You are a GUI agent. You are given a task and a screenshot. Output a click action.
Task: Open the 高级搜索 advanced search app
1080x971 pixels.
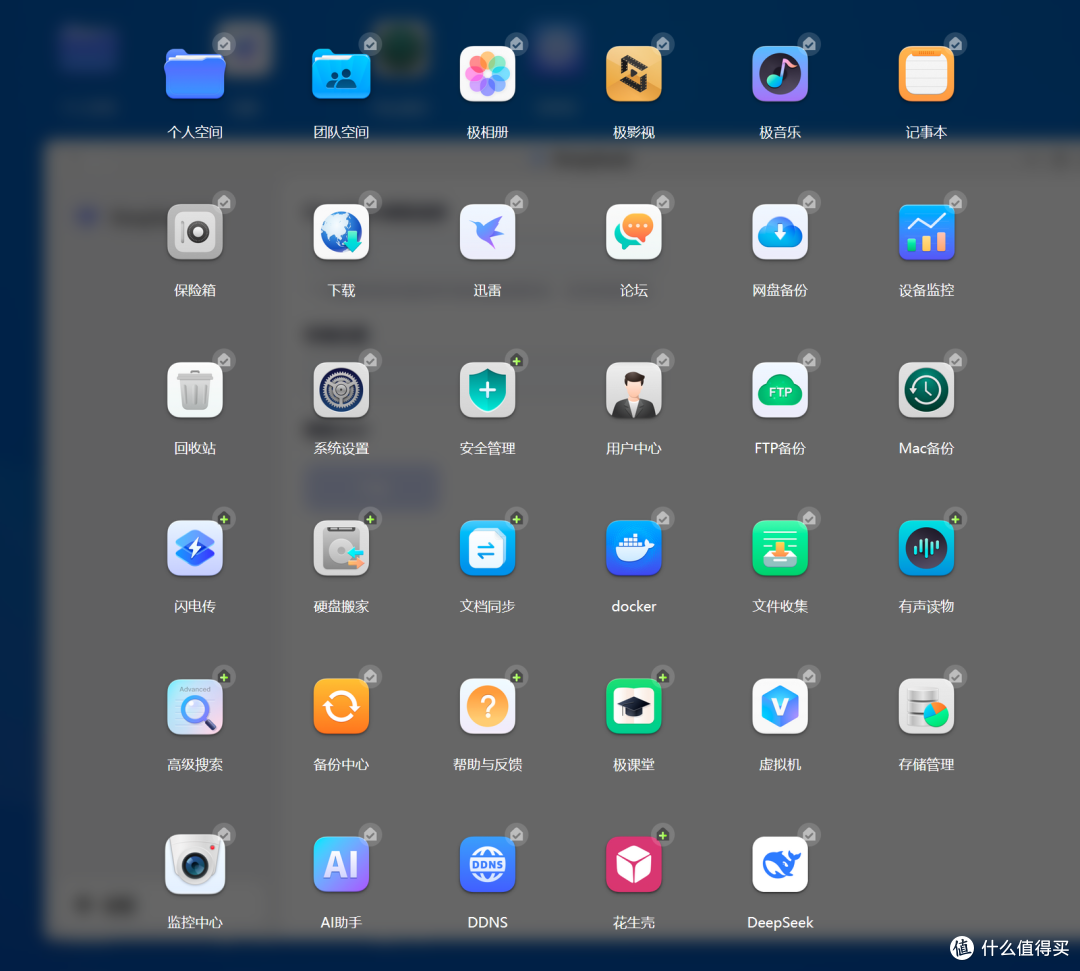195,707
